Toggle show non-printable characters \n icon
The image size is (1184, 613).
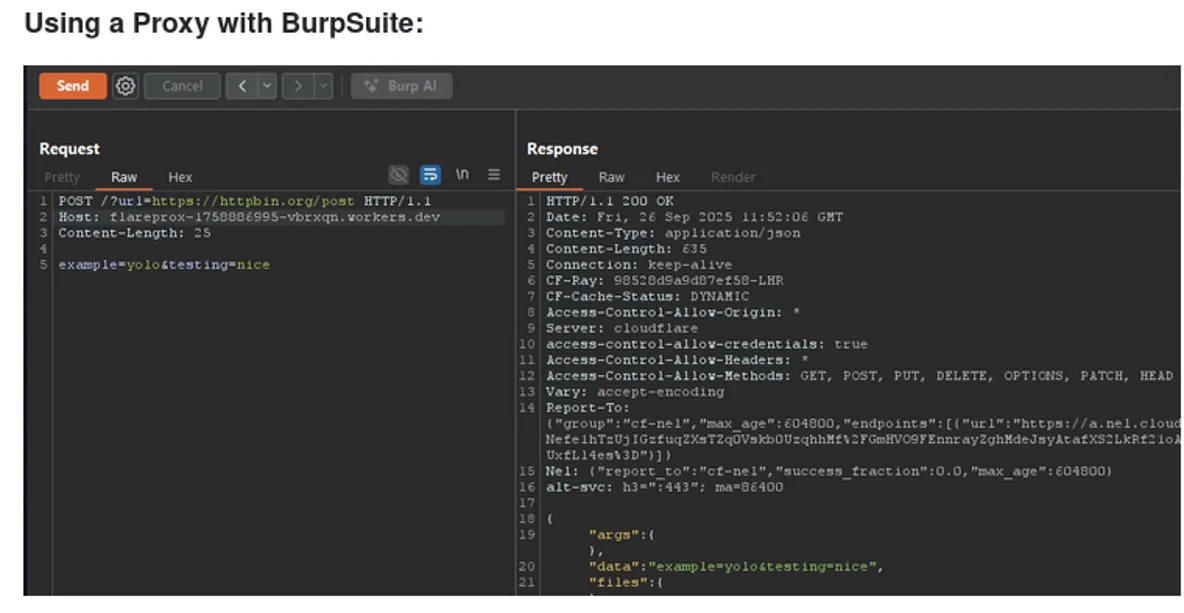pyautogui.click(x=462, y=175)
